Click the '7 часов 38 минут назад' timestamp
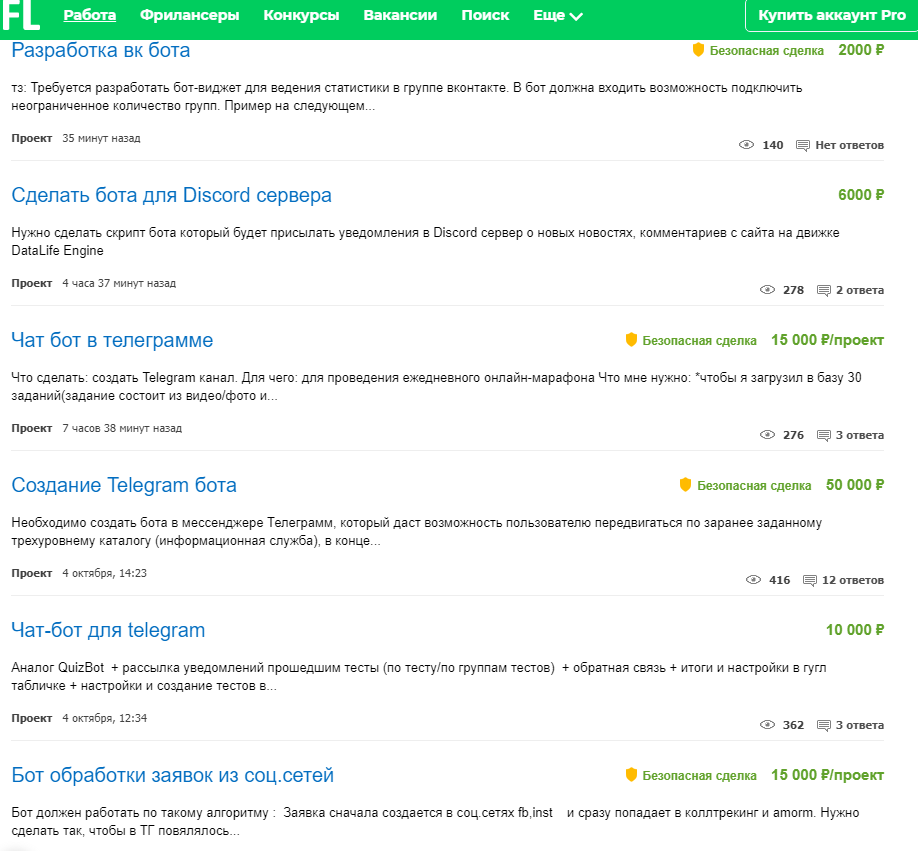 [x=122, y=428]
